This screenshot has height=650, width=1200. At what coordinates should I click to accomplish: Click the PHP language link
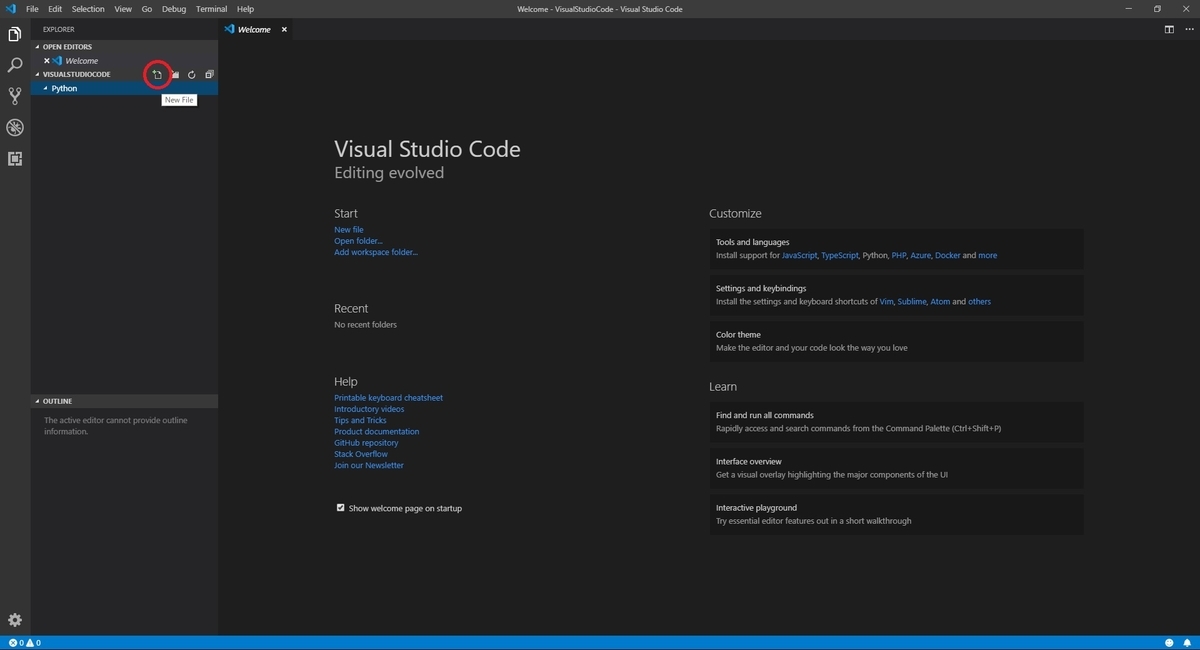tap(899, 256)
